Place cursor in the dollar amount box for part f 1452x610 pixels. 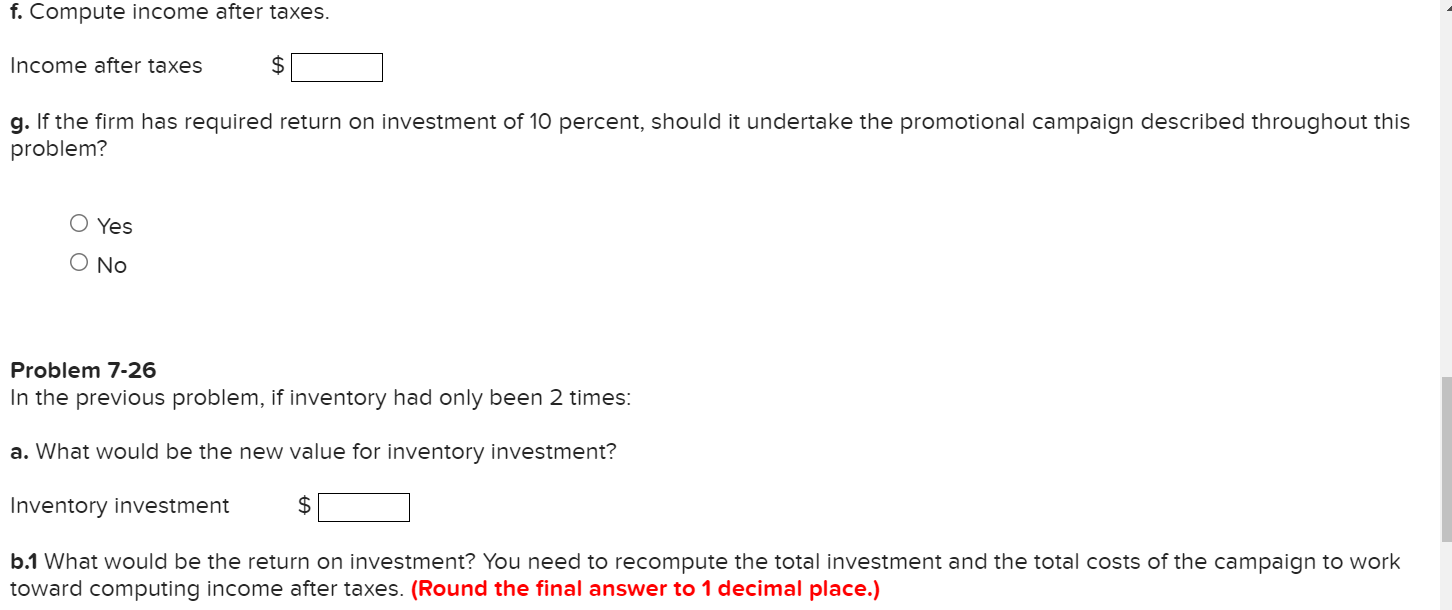(x=336, y=67)
